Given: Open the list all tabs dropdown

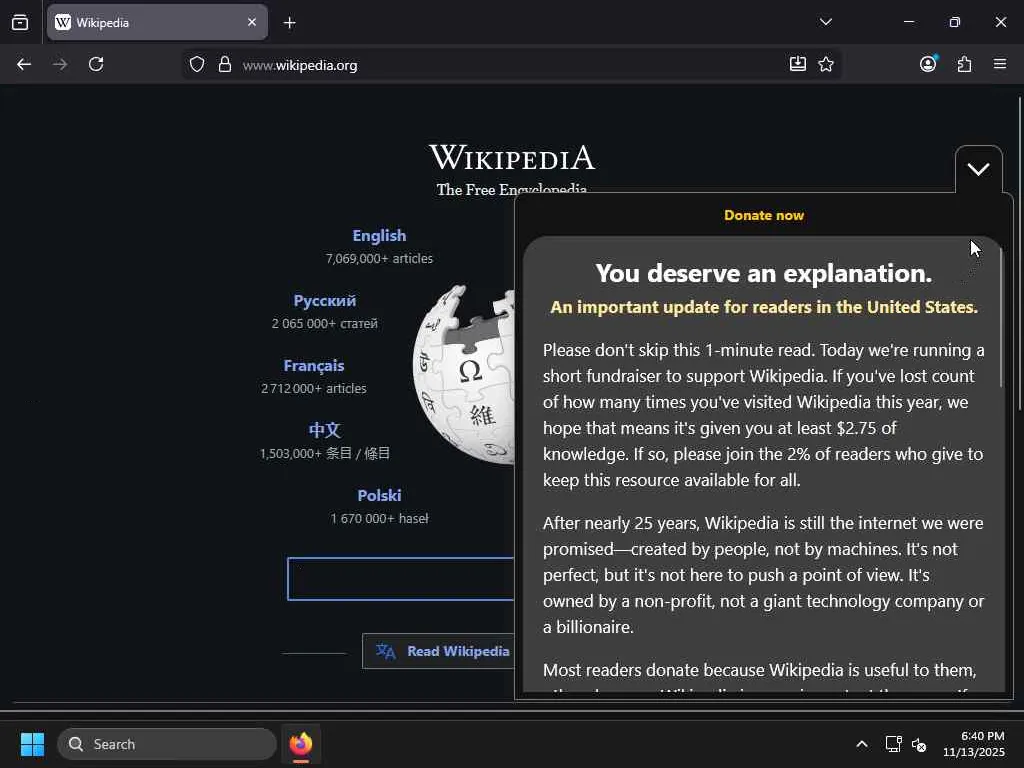Looking at the screenshot, I should tap(825, 22).
